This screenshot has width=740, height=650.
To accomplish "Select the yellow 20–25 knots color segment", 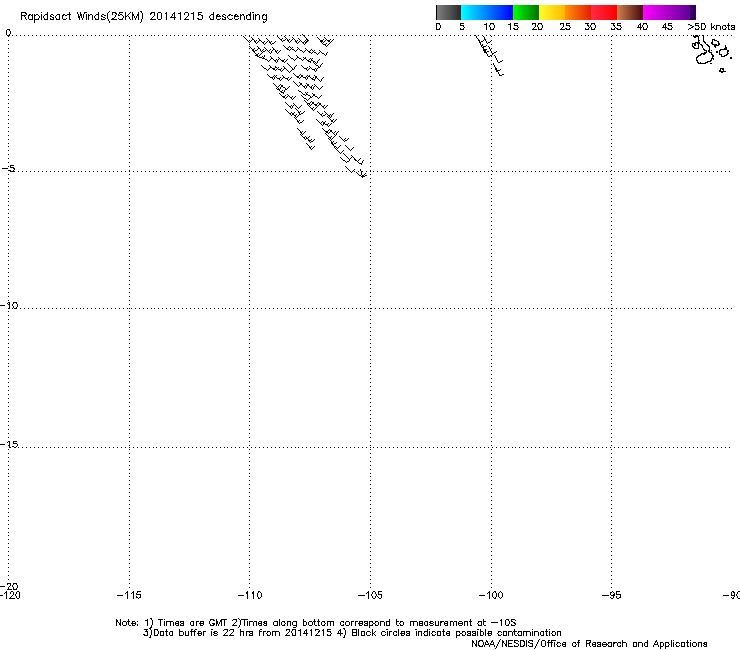I will click(x=552, y=12).
